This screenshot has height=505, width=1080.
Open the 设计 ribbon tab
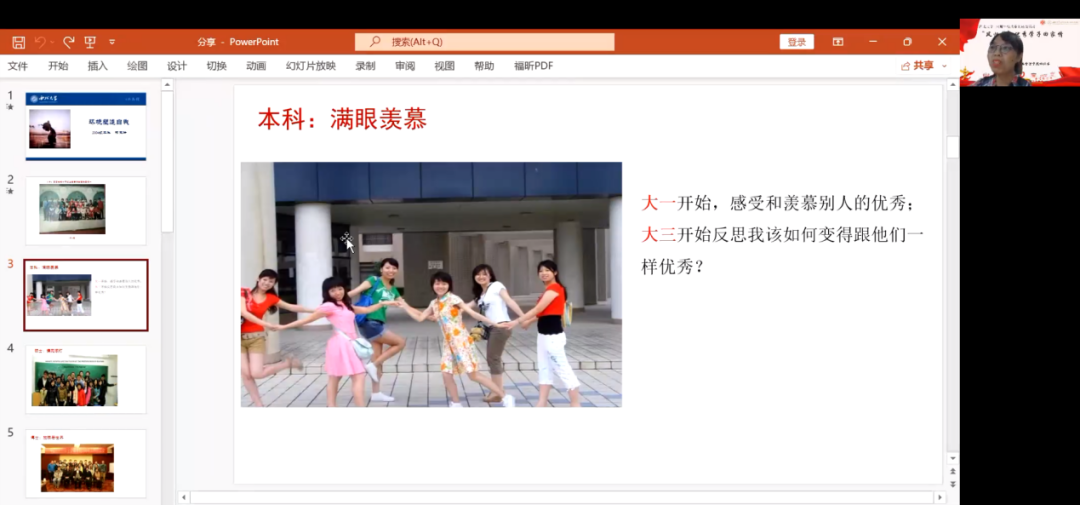pyautogui.click(x=177, y=66)
